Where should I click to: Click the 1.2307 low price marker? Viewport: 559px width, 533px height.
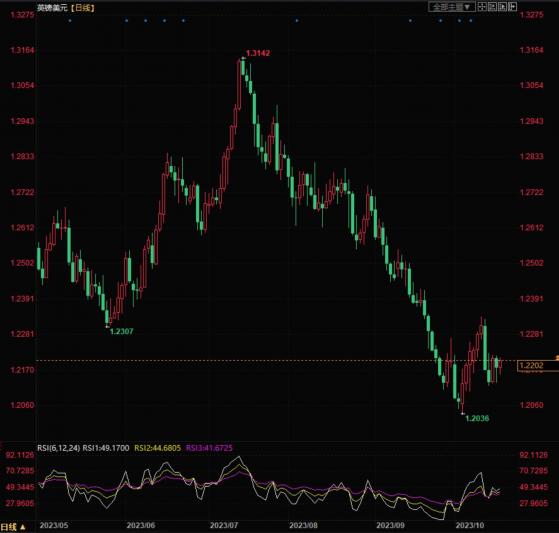121,331
